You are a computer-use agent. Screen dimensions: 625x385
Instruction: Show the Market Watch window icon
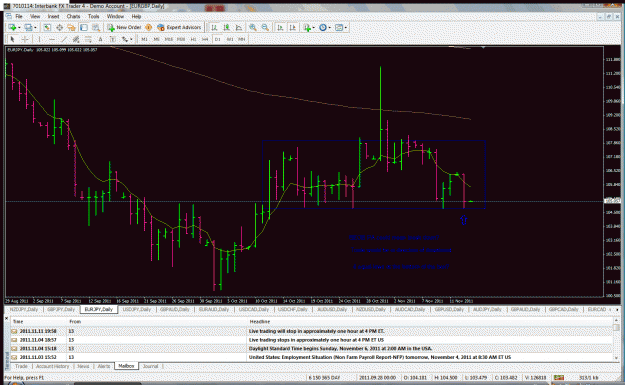pyautogui.click(x=47, y=27)
